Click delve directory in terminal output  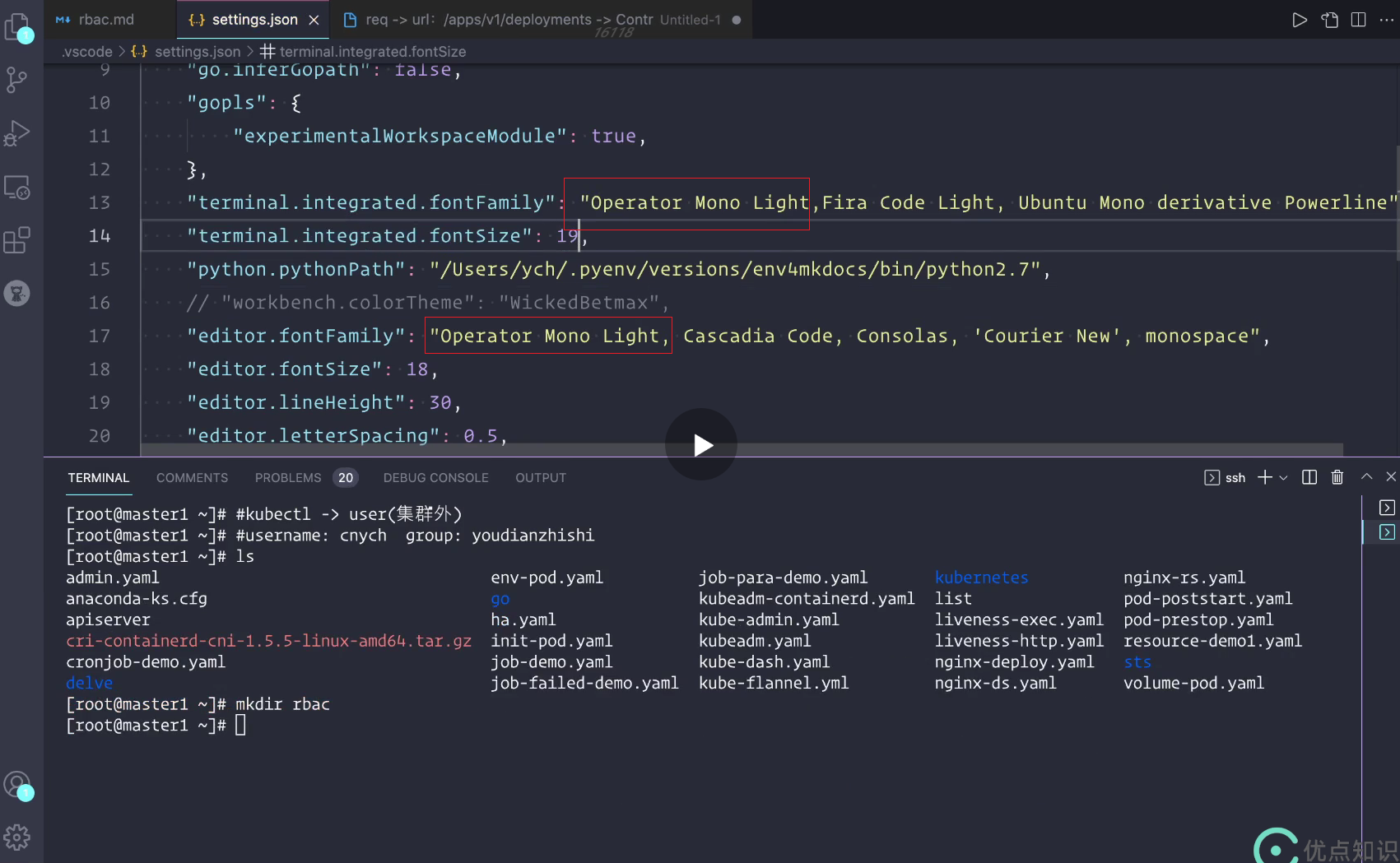click(89, 683)
